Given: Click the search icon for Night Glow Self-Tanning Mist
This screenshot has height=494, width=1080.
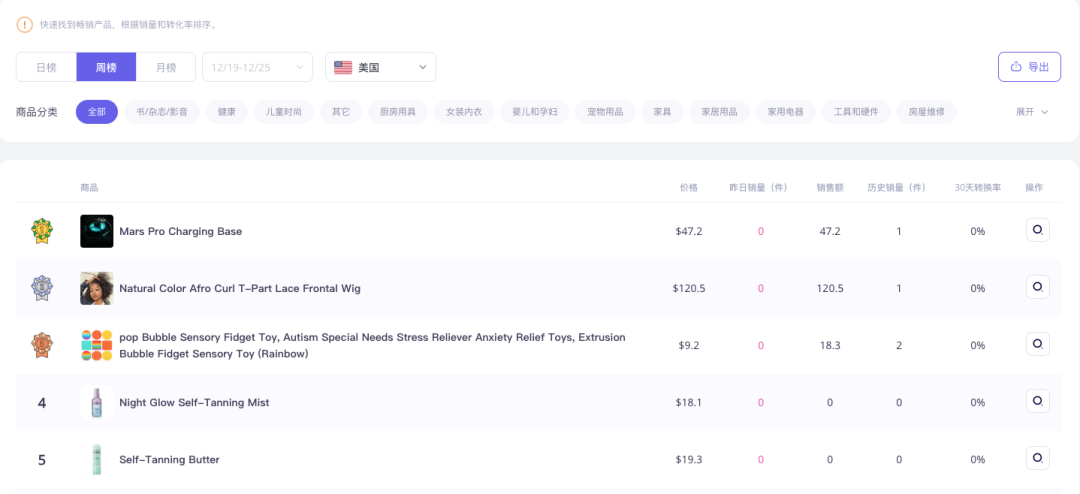Looking at the screenshot, I should (x=1037, y=402).
